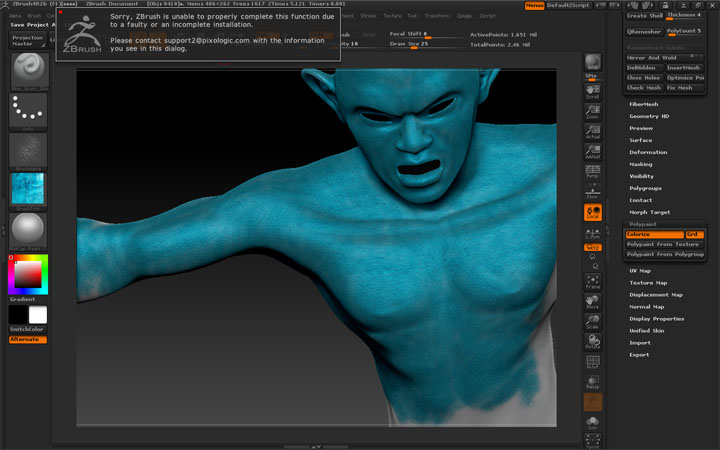This screenshot has width=720, height=450.
Task: Expand the Displacement Map subpalette
Action: point(655,295)
